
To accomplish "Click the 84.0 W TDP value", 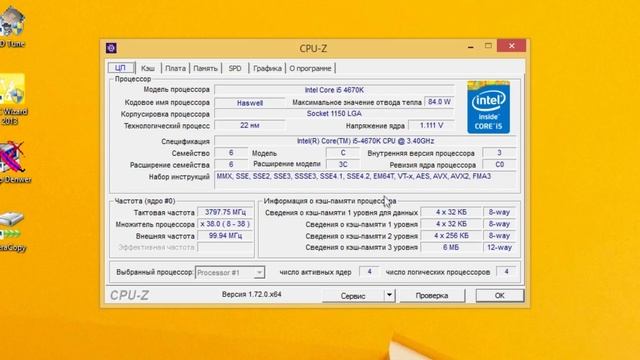I will 439,102.
